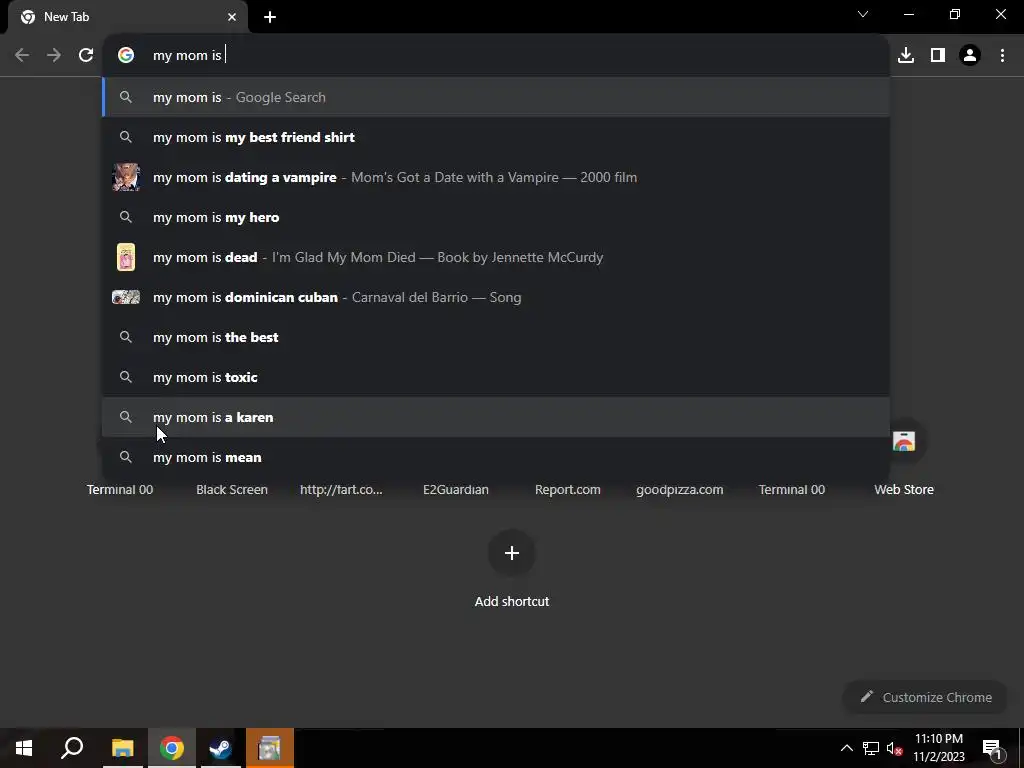Select 'my mom is toxic' suggestion
The width and height of the screenshot is (1024, 768).
[x=496, y=377]
